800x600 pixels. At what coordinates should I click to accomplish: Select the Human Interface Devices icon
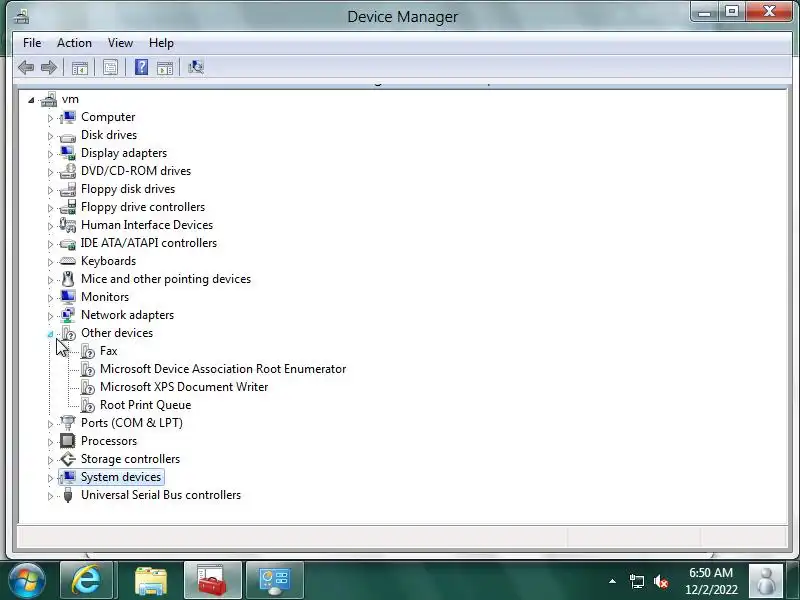pyautogui.click(x=67, y=225)
